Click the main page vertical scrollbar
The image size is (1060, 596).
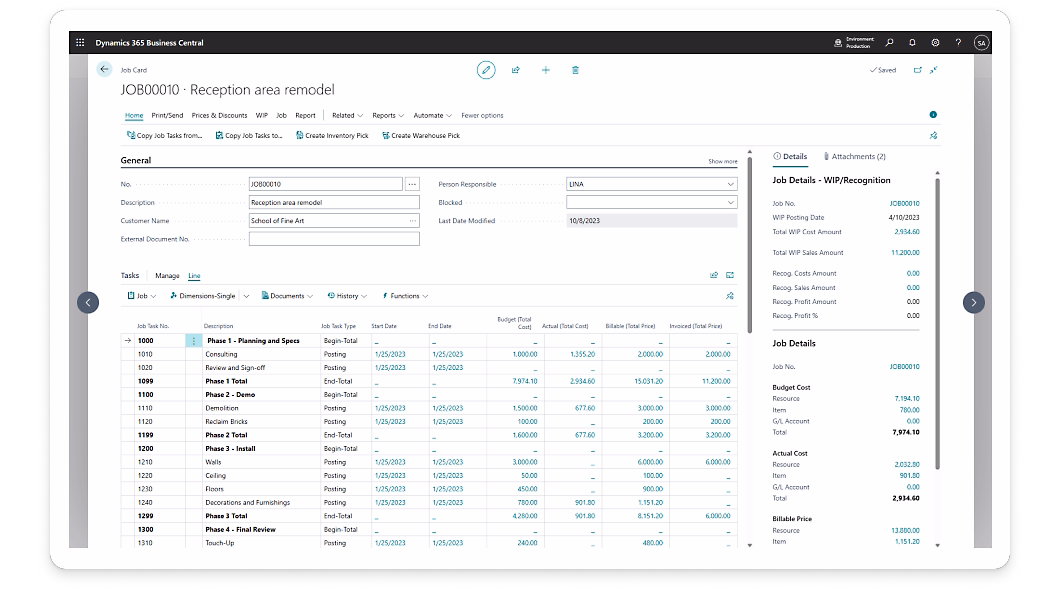pyautogui.click(x=749, y=243)
